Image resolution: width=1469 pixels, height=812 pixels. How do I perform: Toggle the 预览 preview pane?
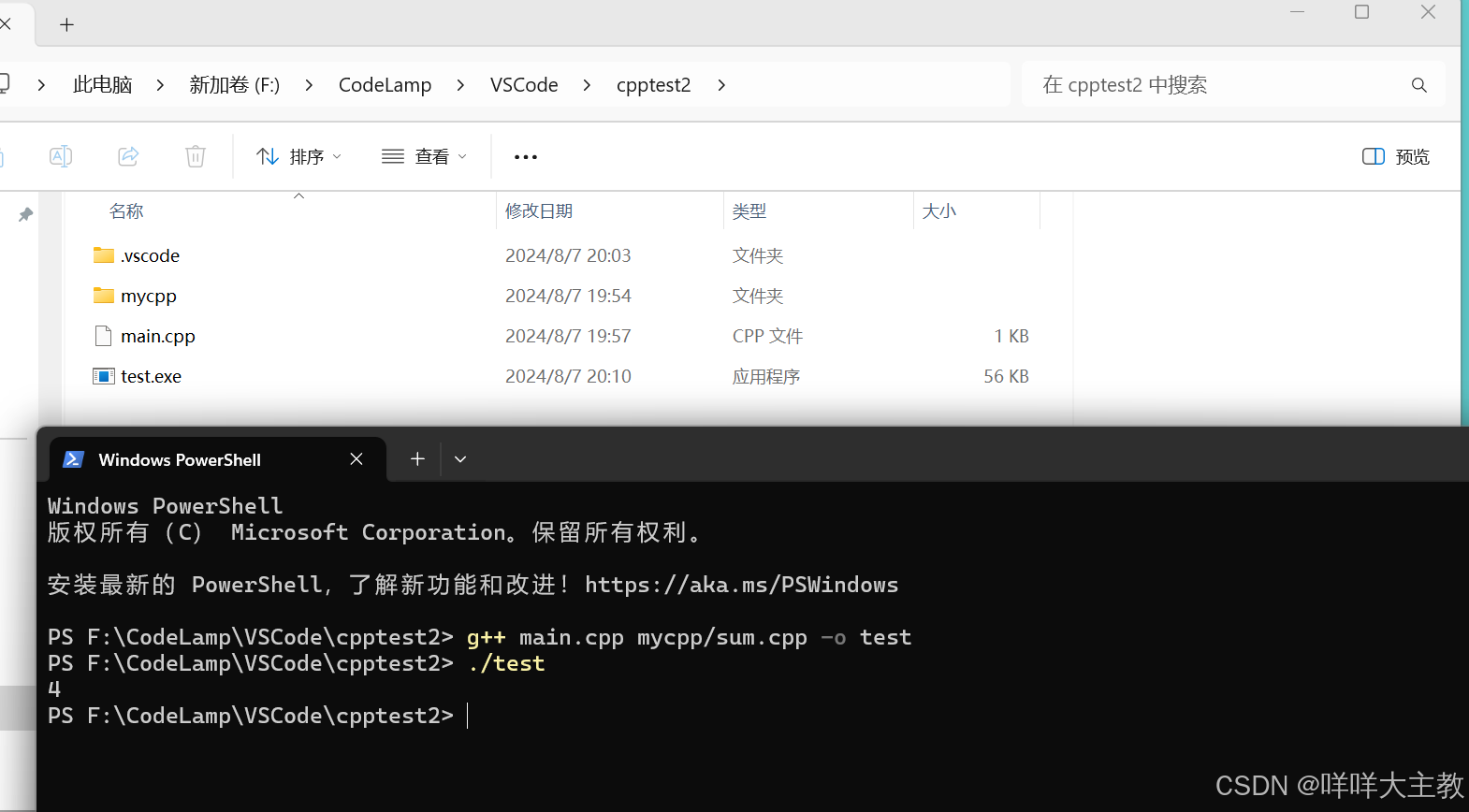[1396, 156]
